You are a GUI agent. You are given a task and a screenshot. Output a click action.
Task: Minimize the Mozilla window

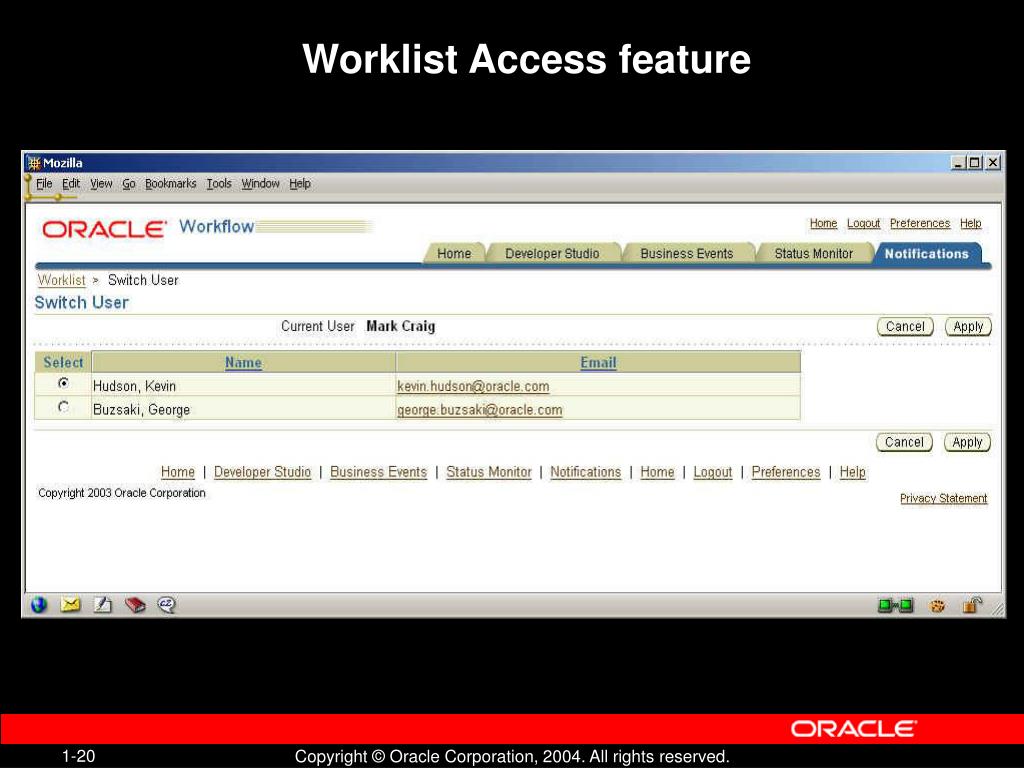click(957, 163)
